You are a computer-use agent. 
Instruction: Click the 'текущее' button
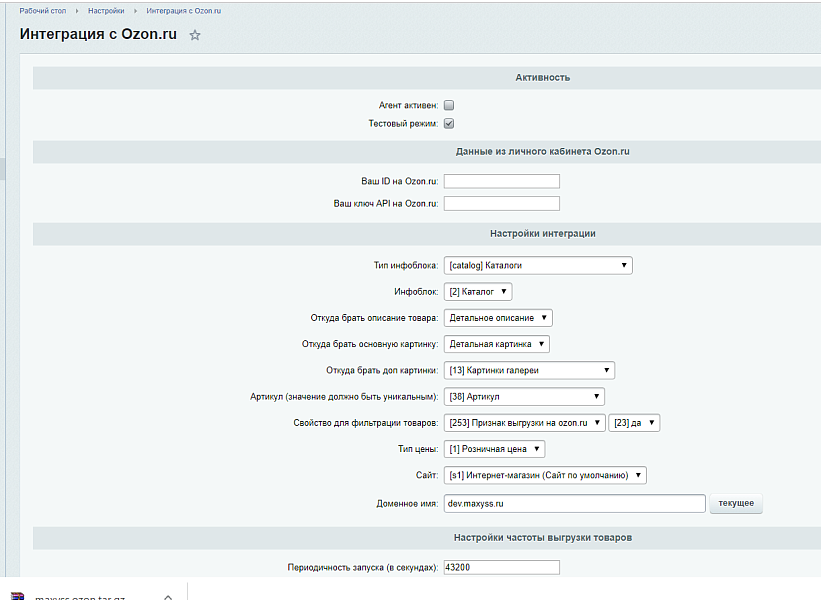coord(735,503)
